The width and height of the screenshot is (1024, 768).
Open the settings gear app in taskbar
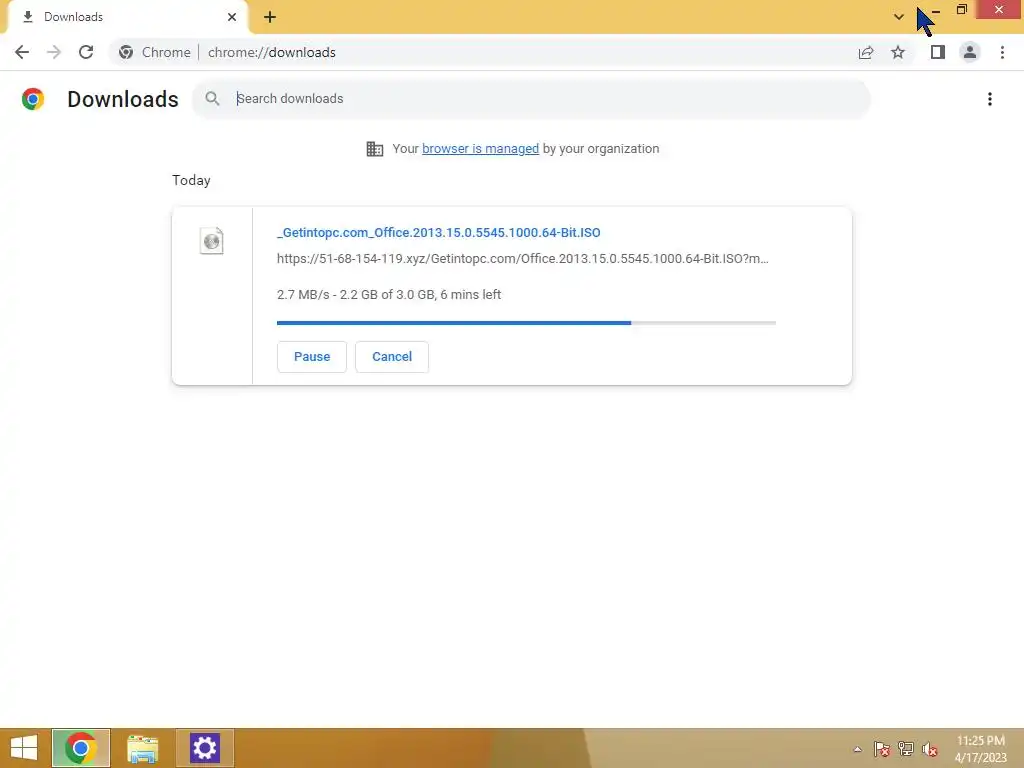[x=204, y=748]
